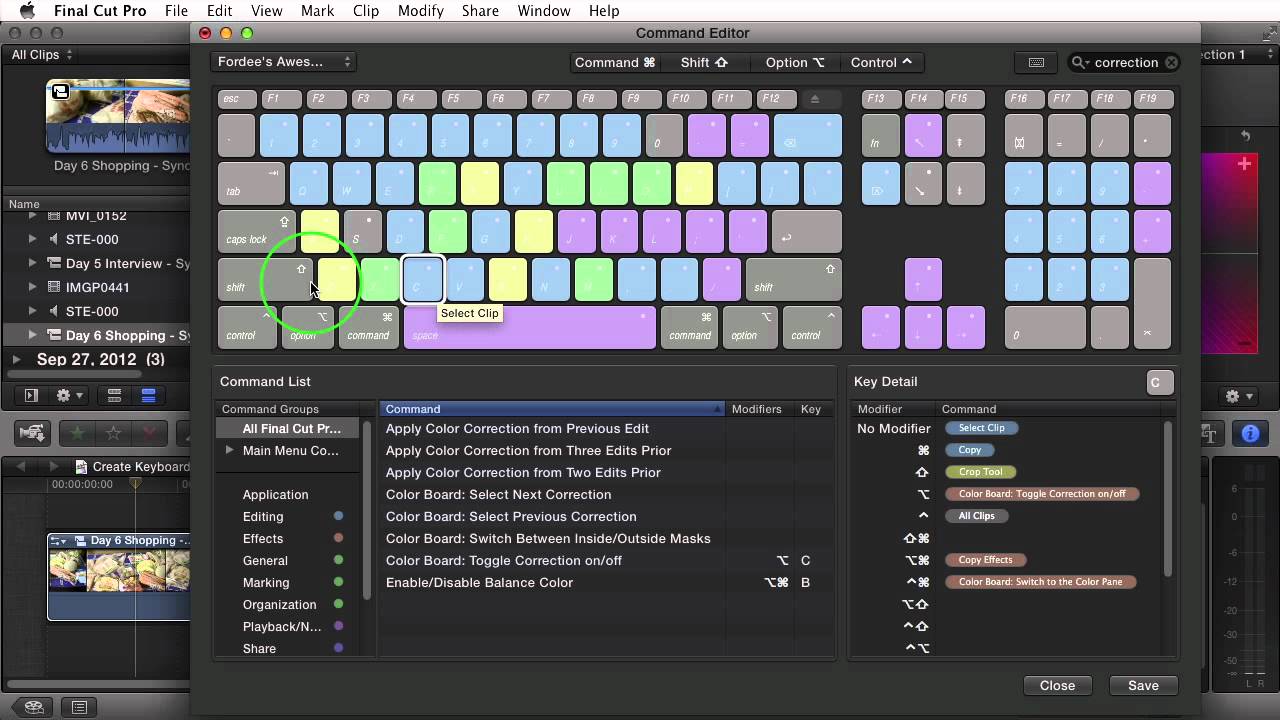Expand the IMGP0441 clip row
The image size is (1280, 720).
pyautogui.click(x=33, y=287)
